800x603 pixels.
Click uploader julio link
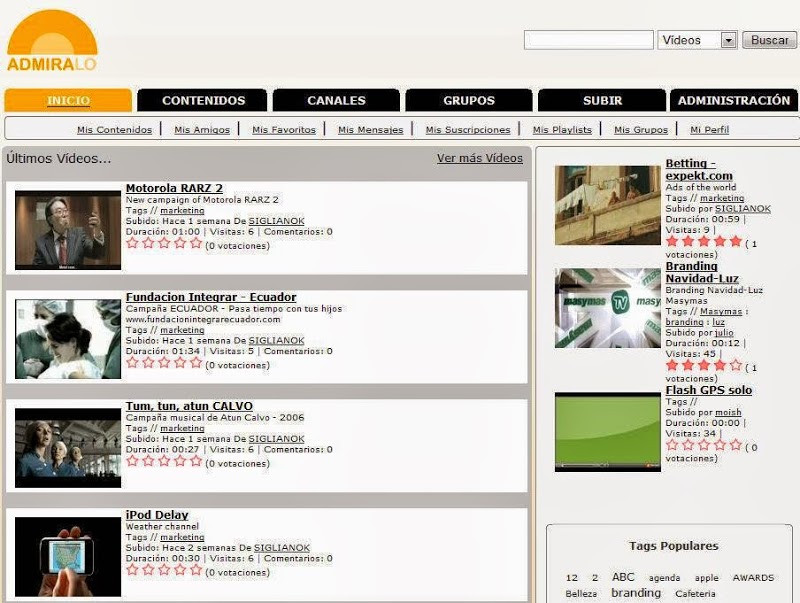tap(724, 333)
